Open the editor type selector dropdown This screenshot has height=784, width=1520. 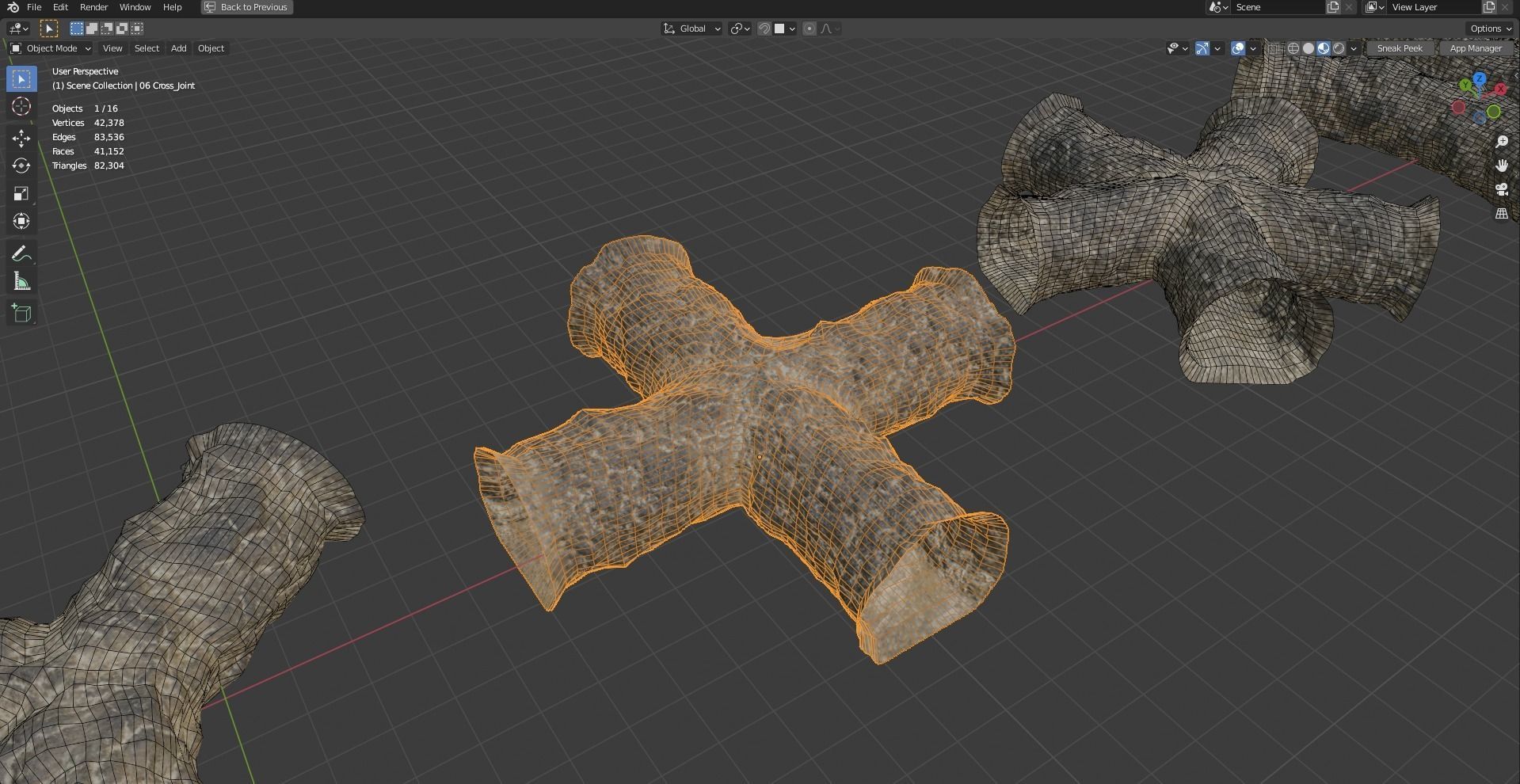click(18, 29)
